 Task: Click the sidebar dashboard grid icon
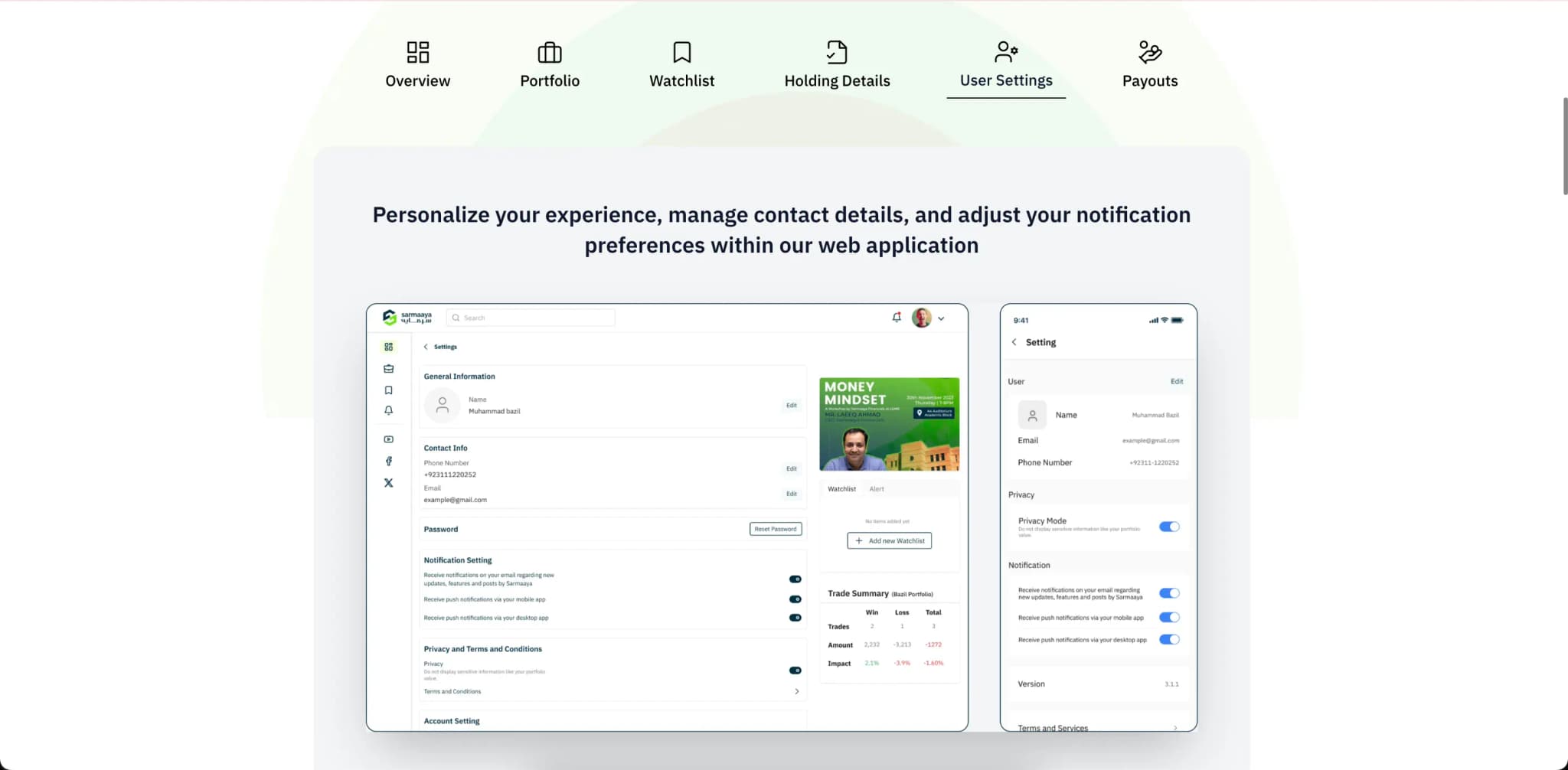click(389, 347)
